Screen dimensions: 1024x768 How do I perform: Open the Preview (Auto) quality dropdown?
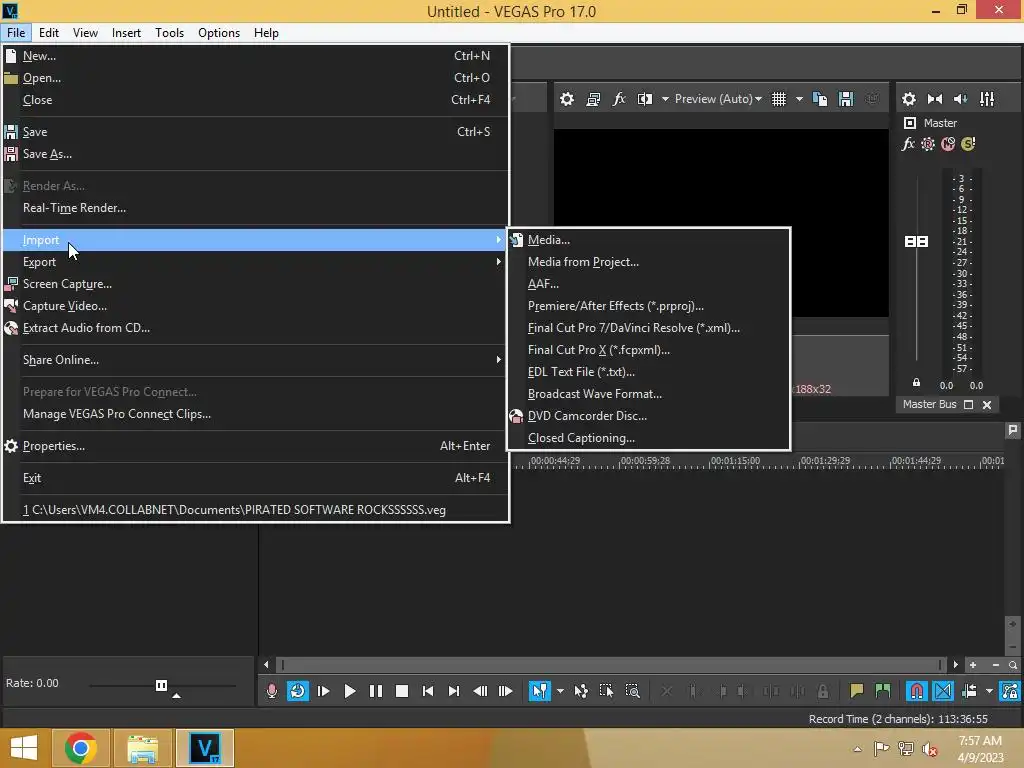click(718, 99)
